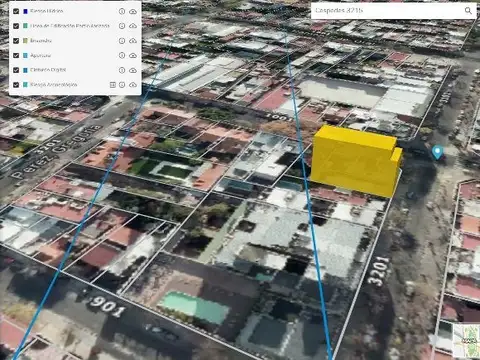Click the Línea de Edificación layer name
This screenshot has width=480, height=360.
click(x=70, y=26)
